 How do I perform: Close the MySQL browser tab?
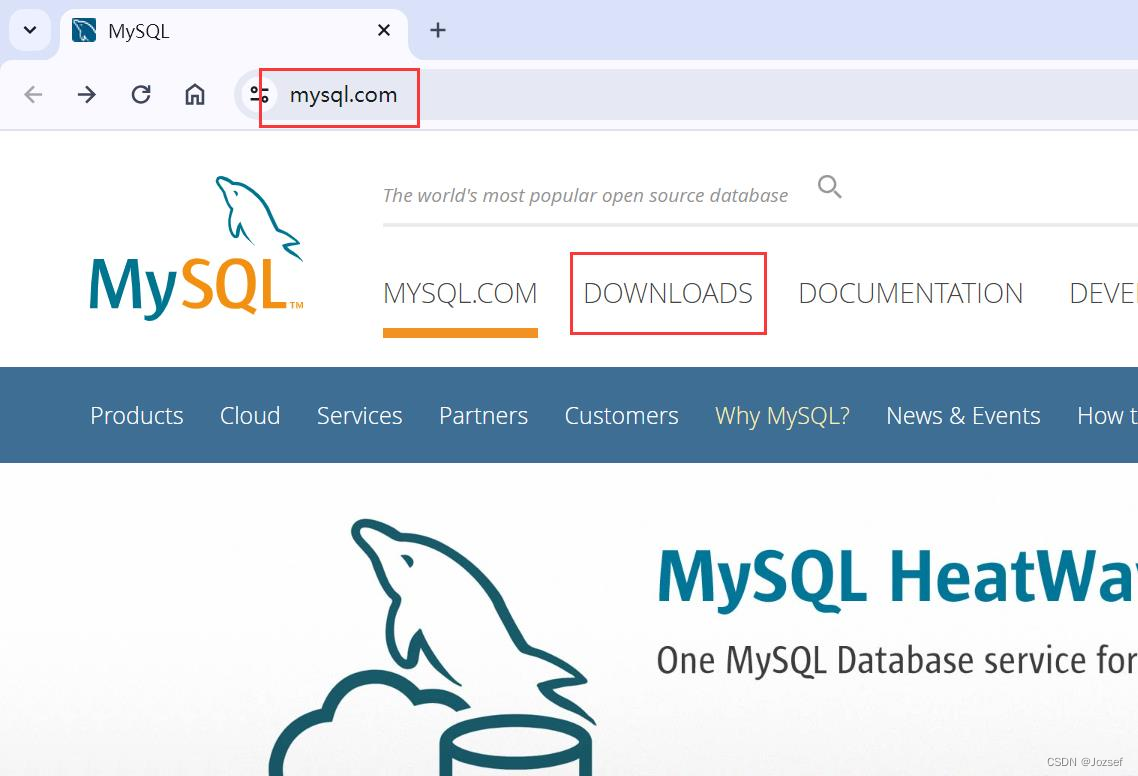point(384,30)
